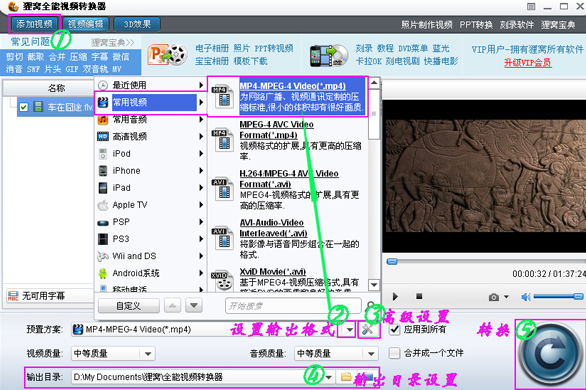The height and width of the screenshot is (390, 586).
Task: Open 刻录软件 link
Action: pos(517,25)
